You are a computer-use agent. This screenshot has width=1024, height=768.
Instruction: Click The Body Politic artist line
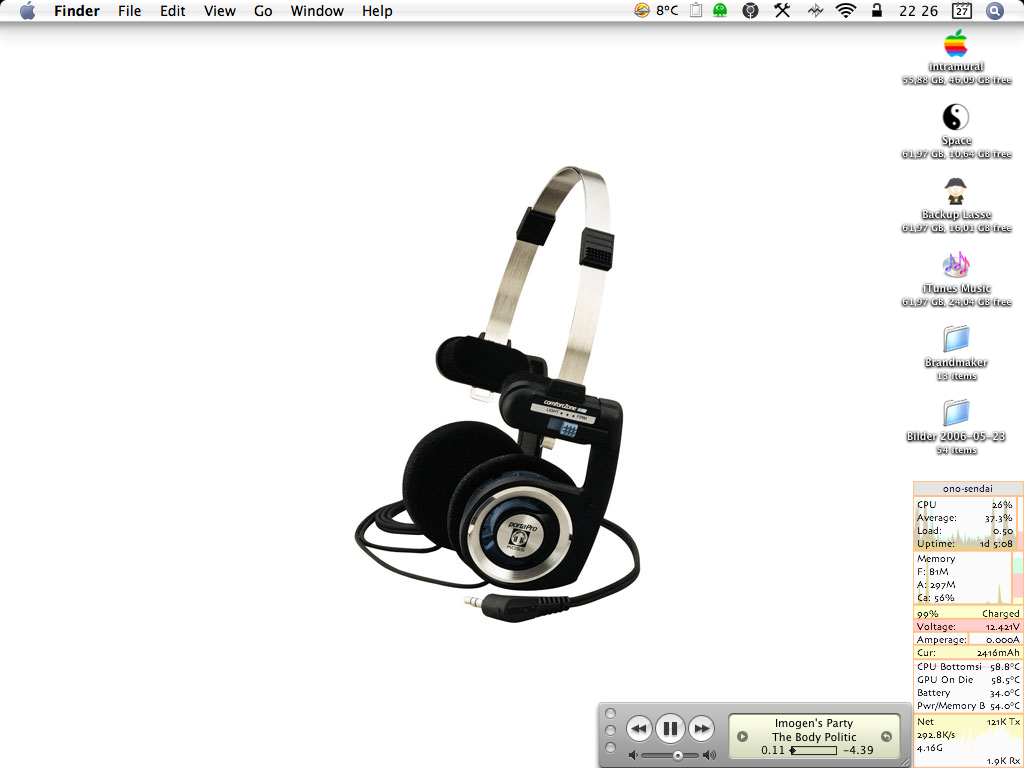coord(814,737)
